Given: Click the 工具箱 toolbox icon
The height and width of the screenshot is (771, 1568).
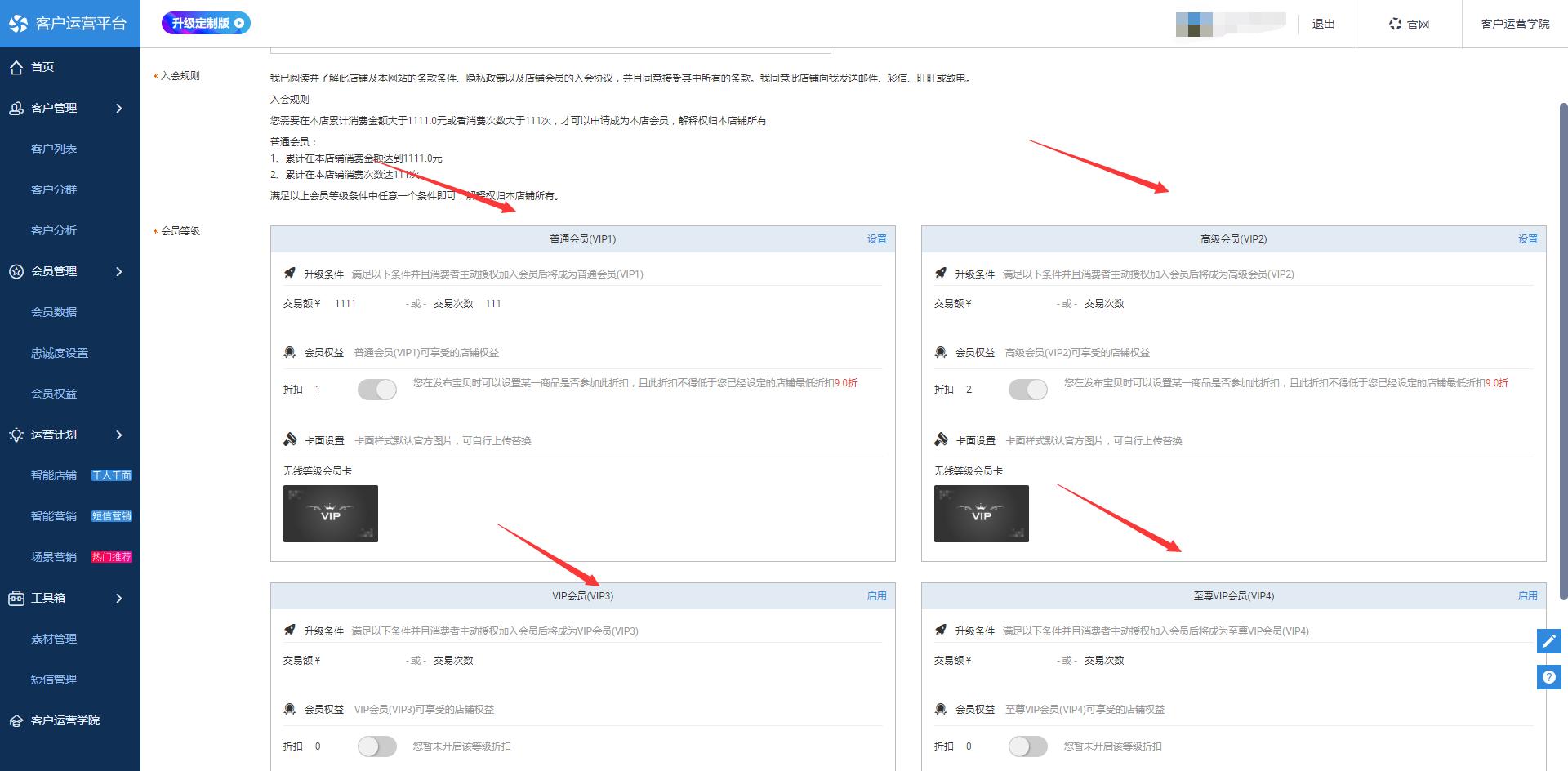Looking at the screenshot, I should [16, 598].
